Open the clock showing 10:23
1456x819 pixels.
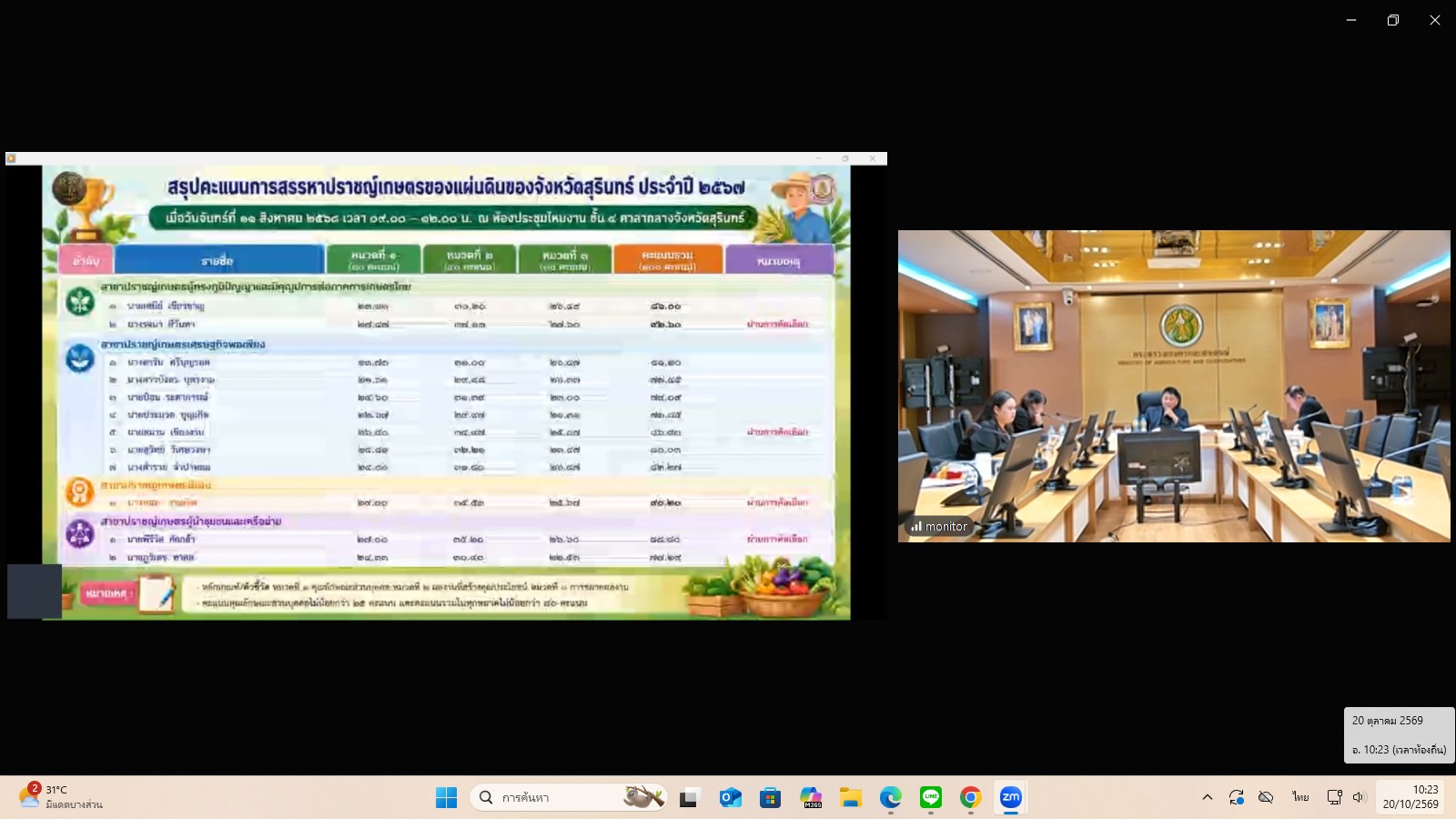[x=1410, y=797]
